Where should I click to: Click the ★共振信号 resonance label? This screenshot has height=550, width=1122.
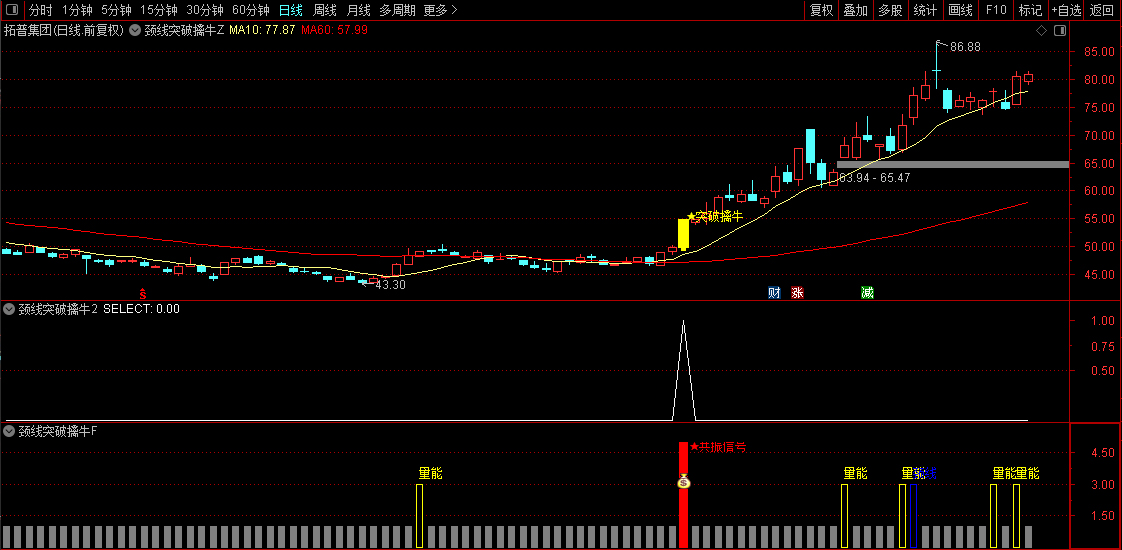pos(718,448)
